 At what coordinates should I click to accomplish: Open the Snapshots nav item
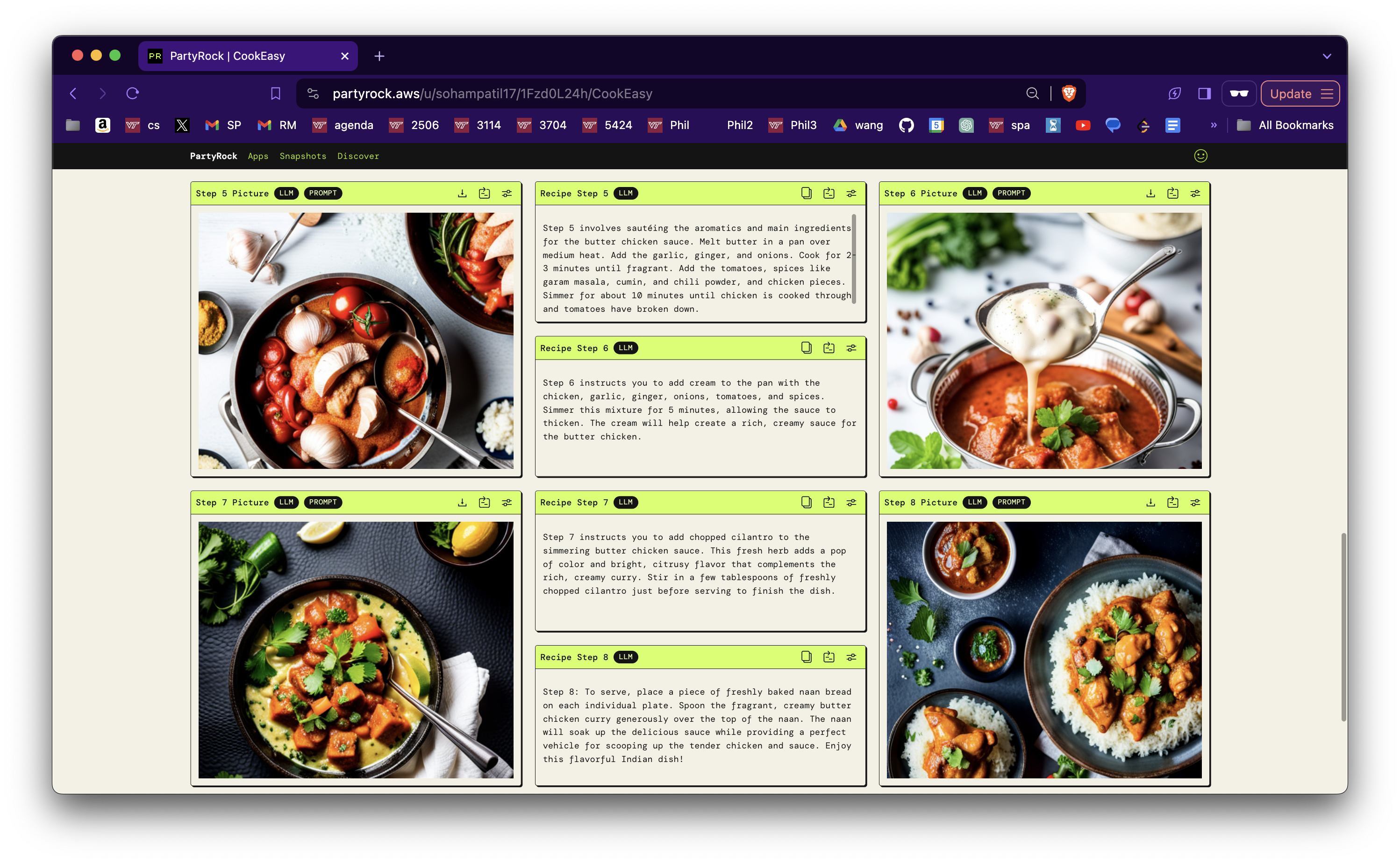pyautogui.click(x=303, y=156)
